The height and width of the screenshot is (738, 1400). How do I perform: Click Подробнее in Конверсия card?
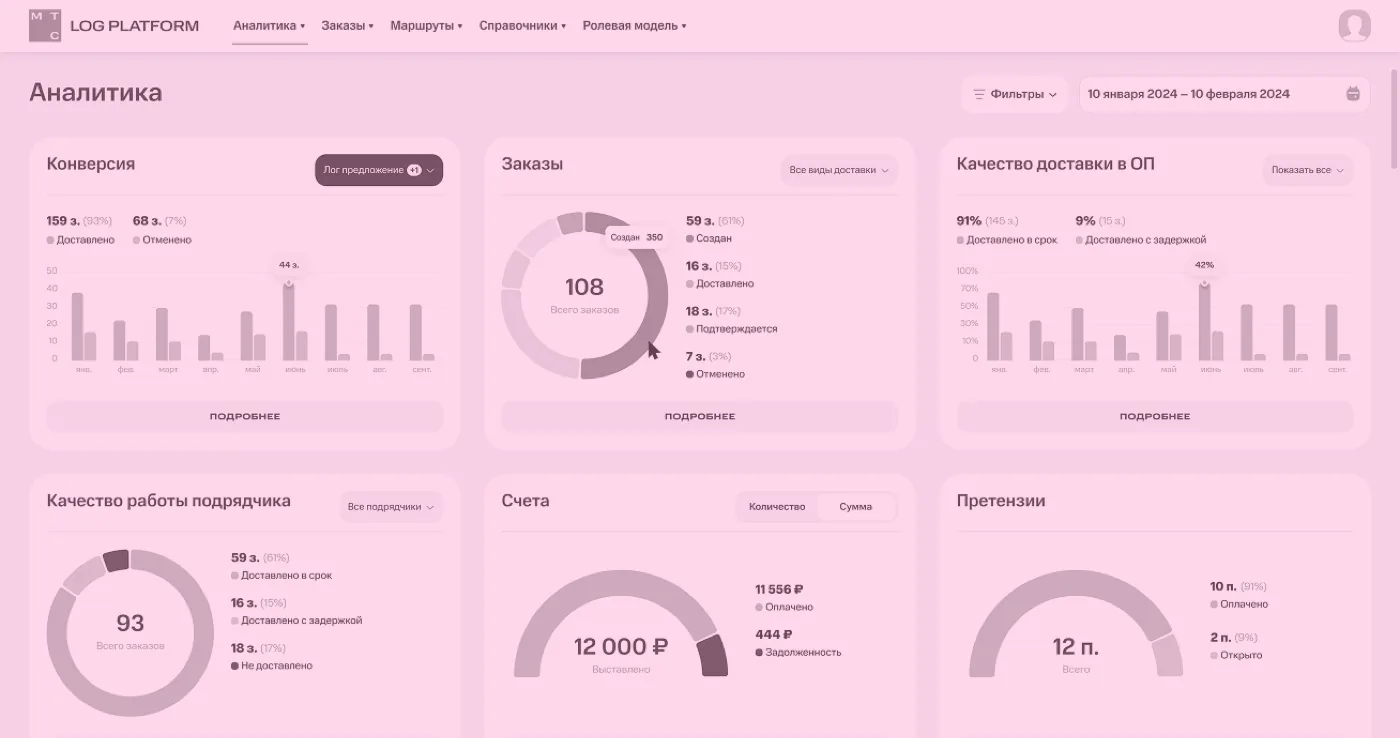245,416
